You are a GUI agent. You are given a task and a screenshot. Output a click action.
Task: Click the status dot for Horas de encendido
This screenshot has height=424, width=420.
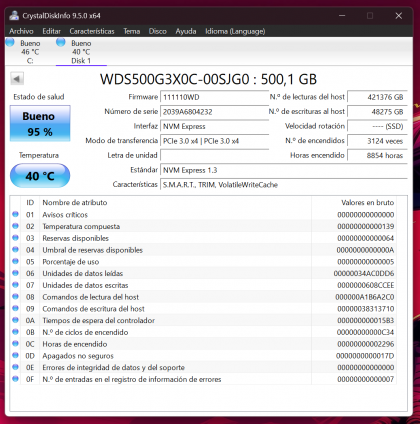(x=15, y=344)
